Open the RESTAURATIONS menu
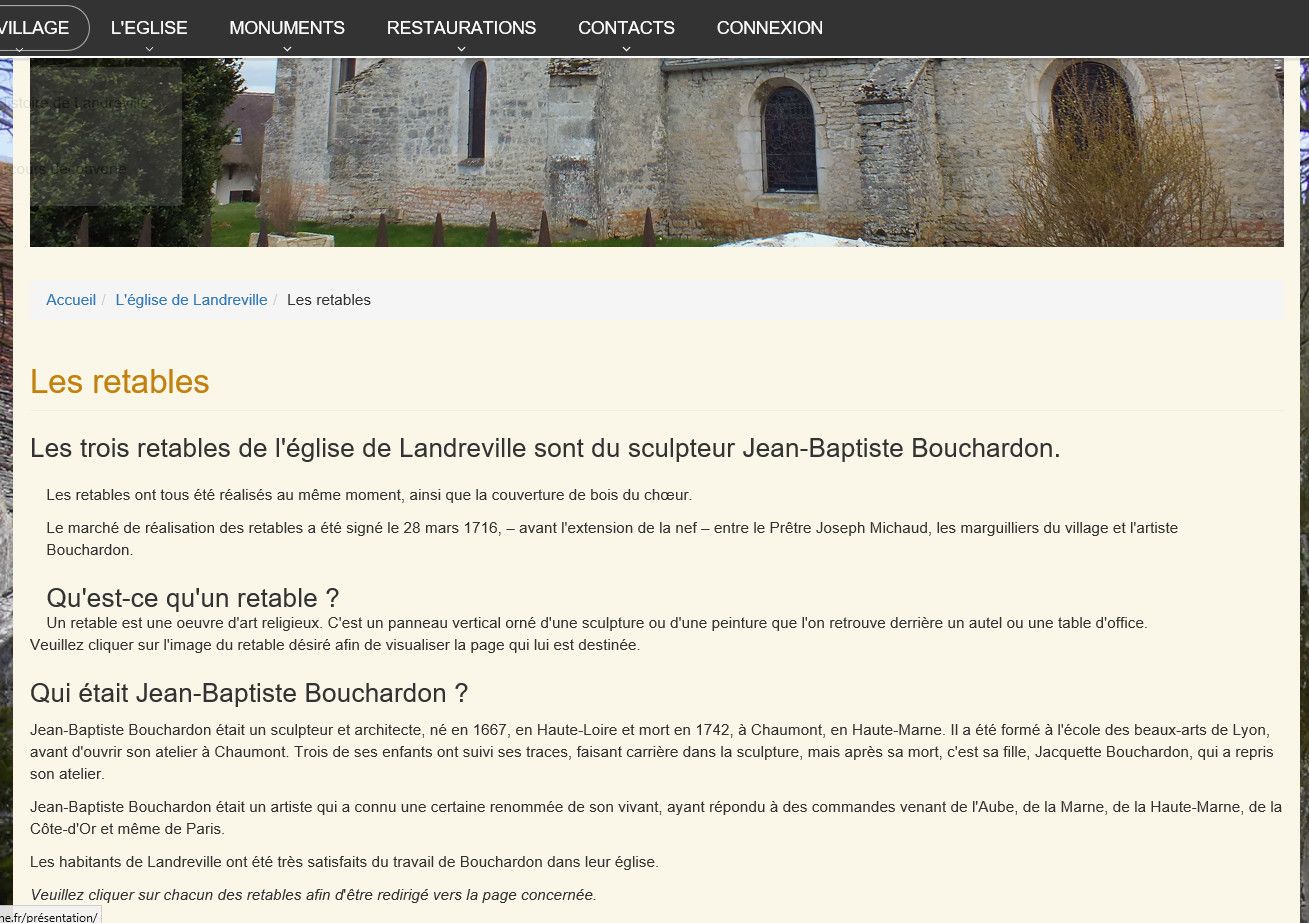 tap(461, 27)
